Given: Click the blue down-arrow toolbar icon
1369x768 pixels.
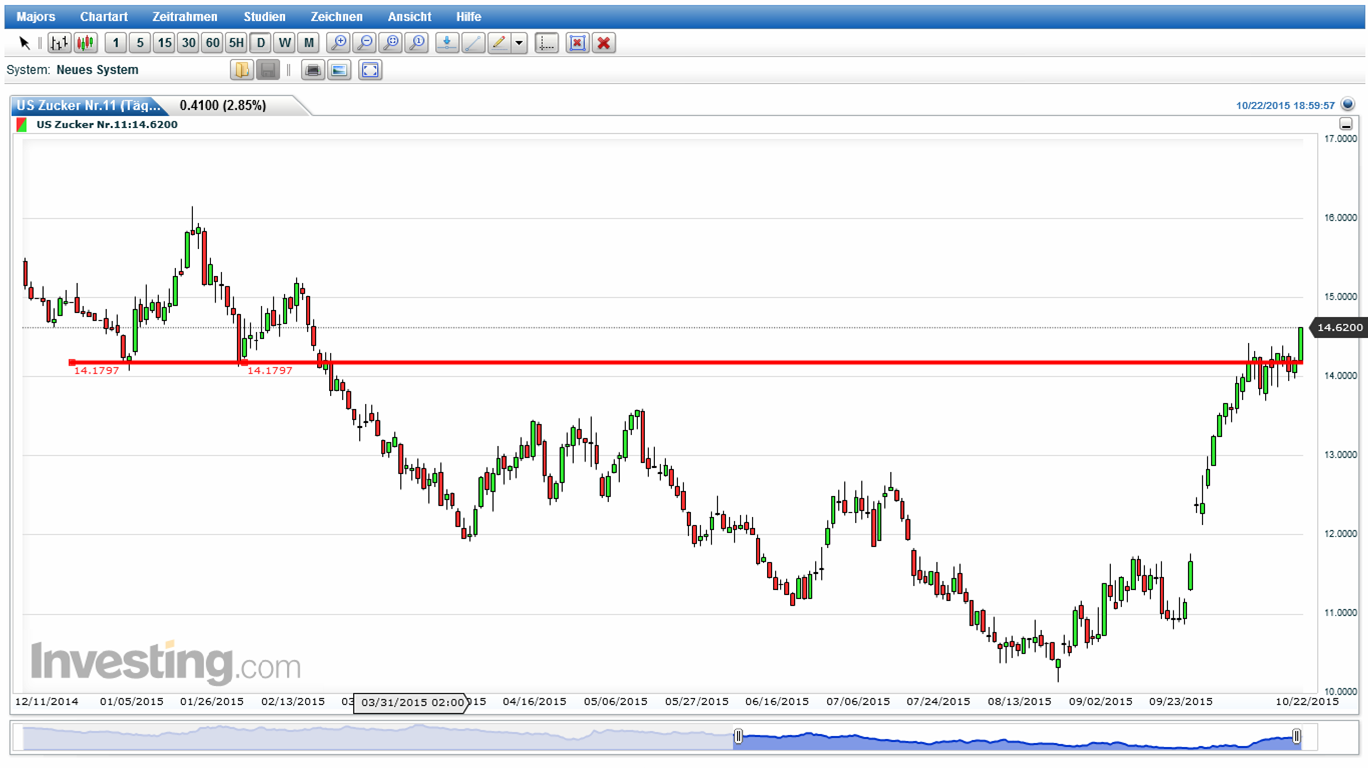Looking at the screenshot, I should tap(447, 43).
